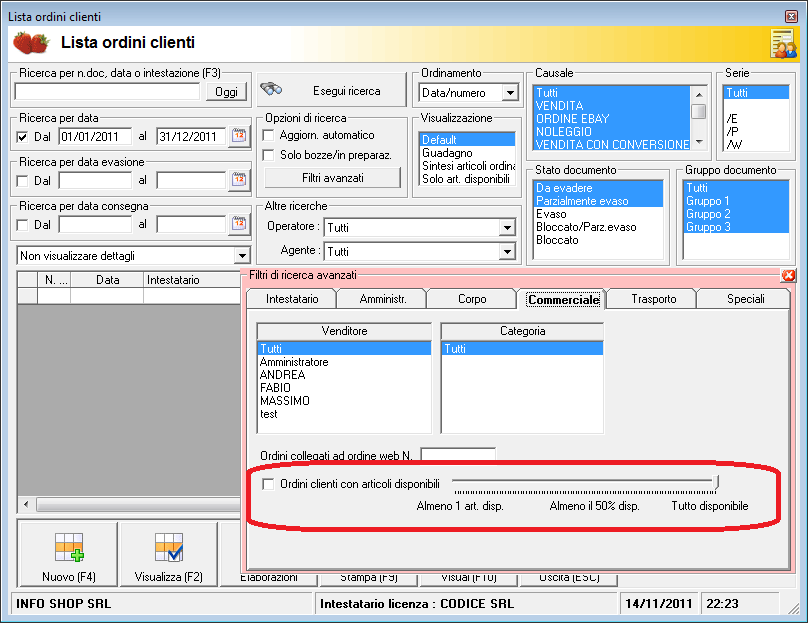Select MASSIMO in Venditore list

click(344, 400)
